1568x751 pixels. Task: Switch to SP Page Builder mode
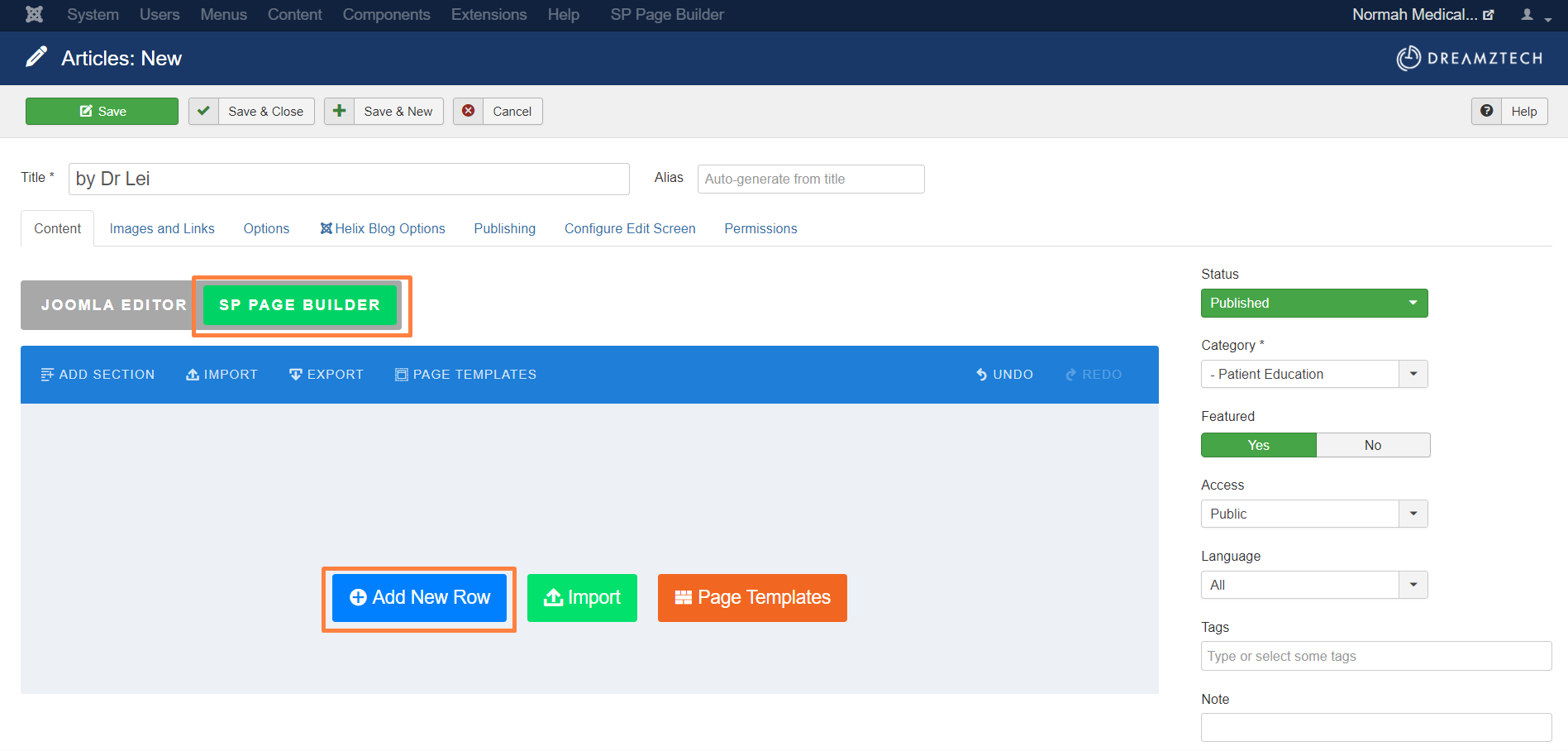click(x=300, y=305)
